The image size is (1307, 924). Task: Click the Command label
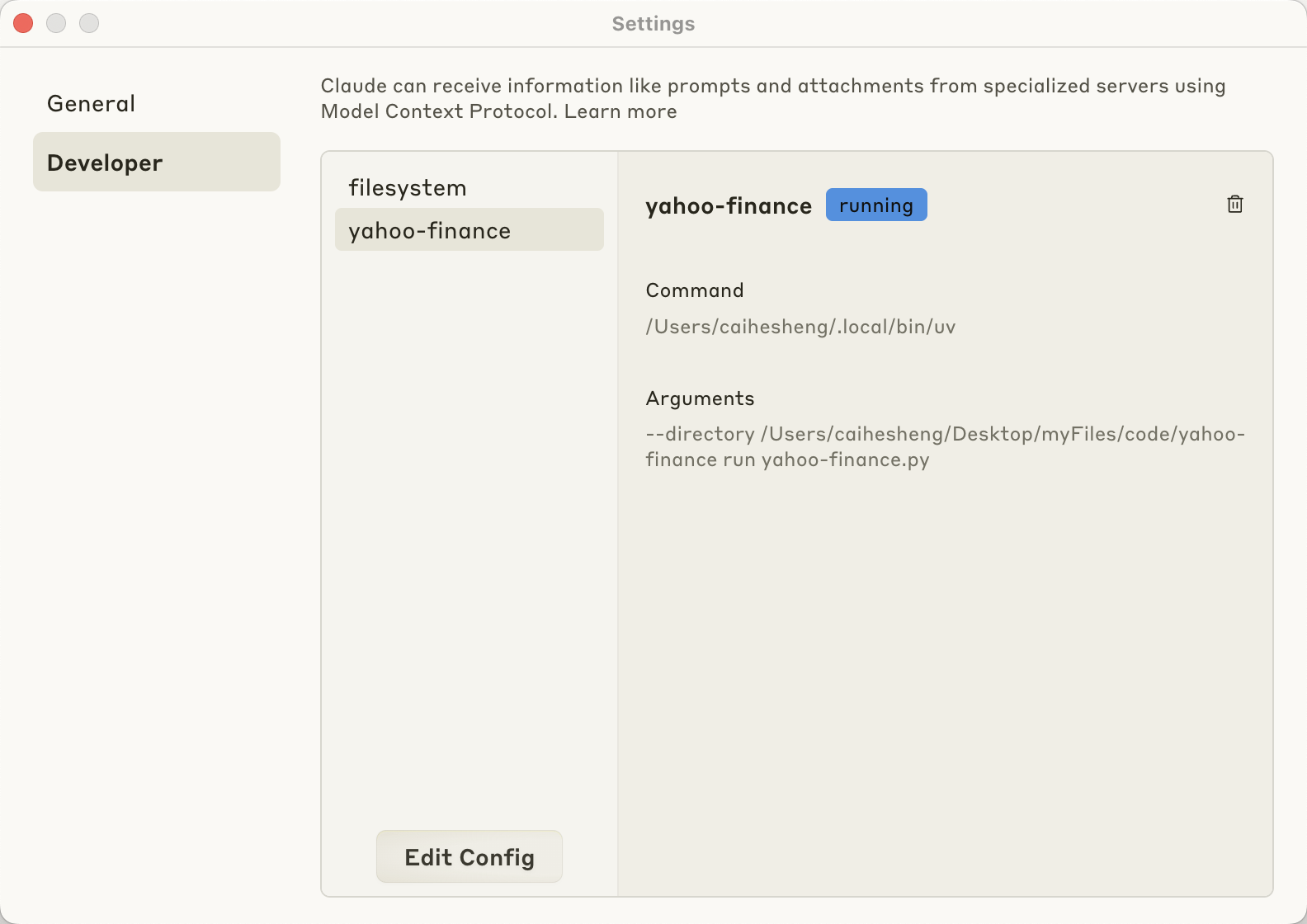(x=694, y=290)
